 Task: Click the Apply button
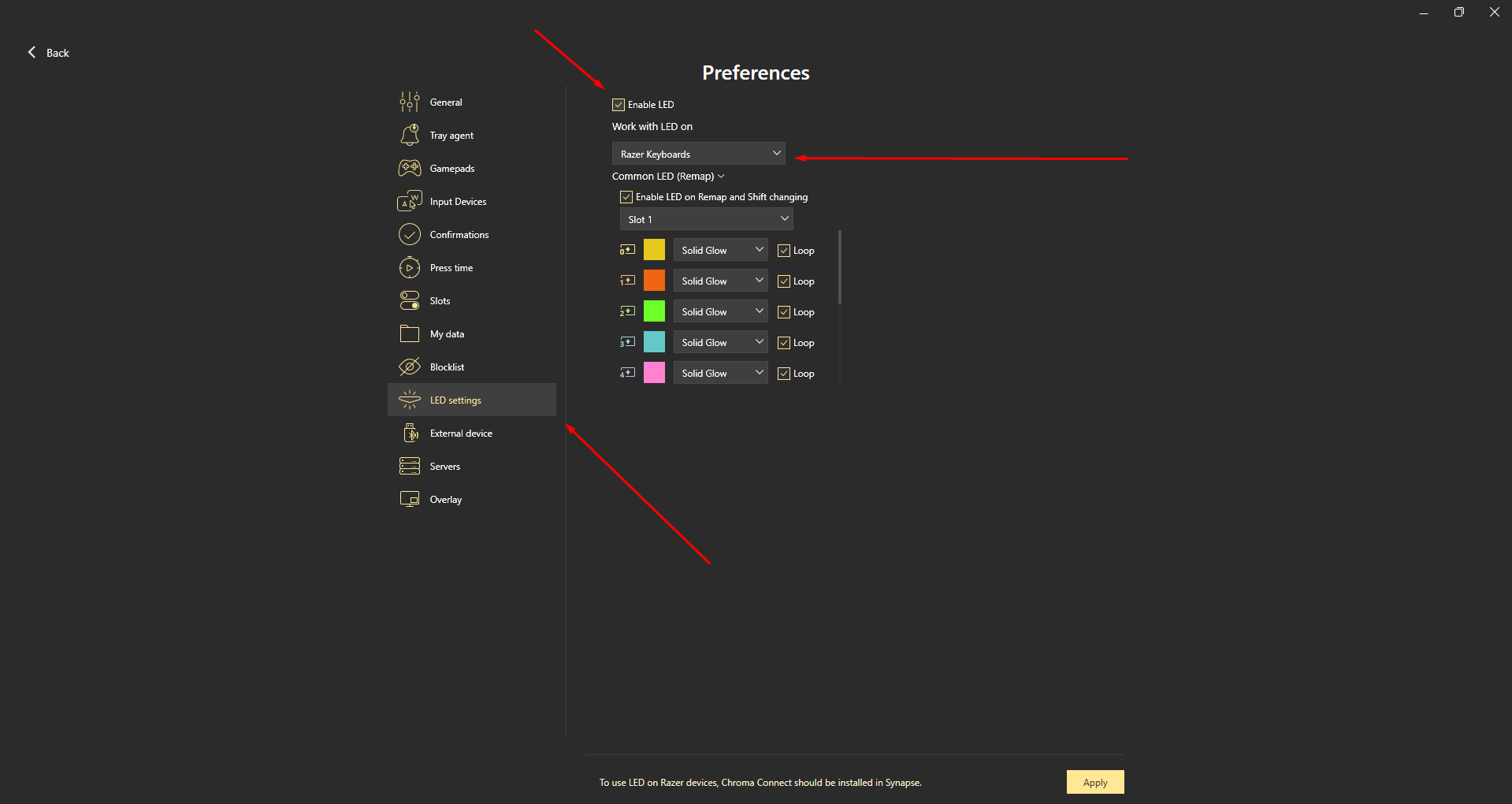(1094, 782)
